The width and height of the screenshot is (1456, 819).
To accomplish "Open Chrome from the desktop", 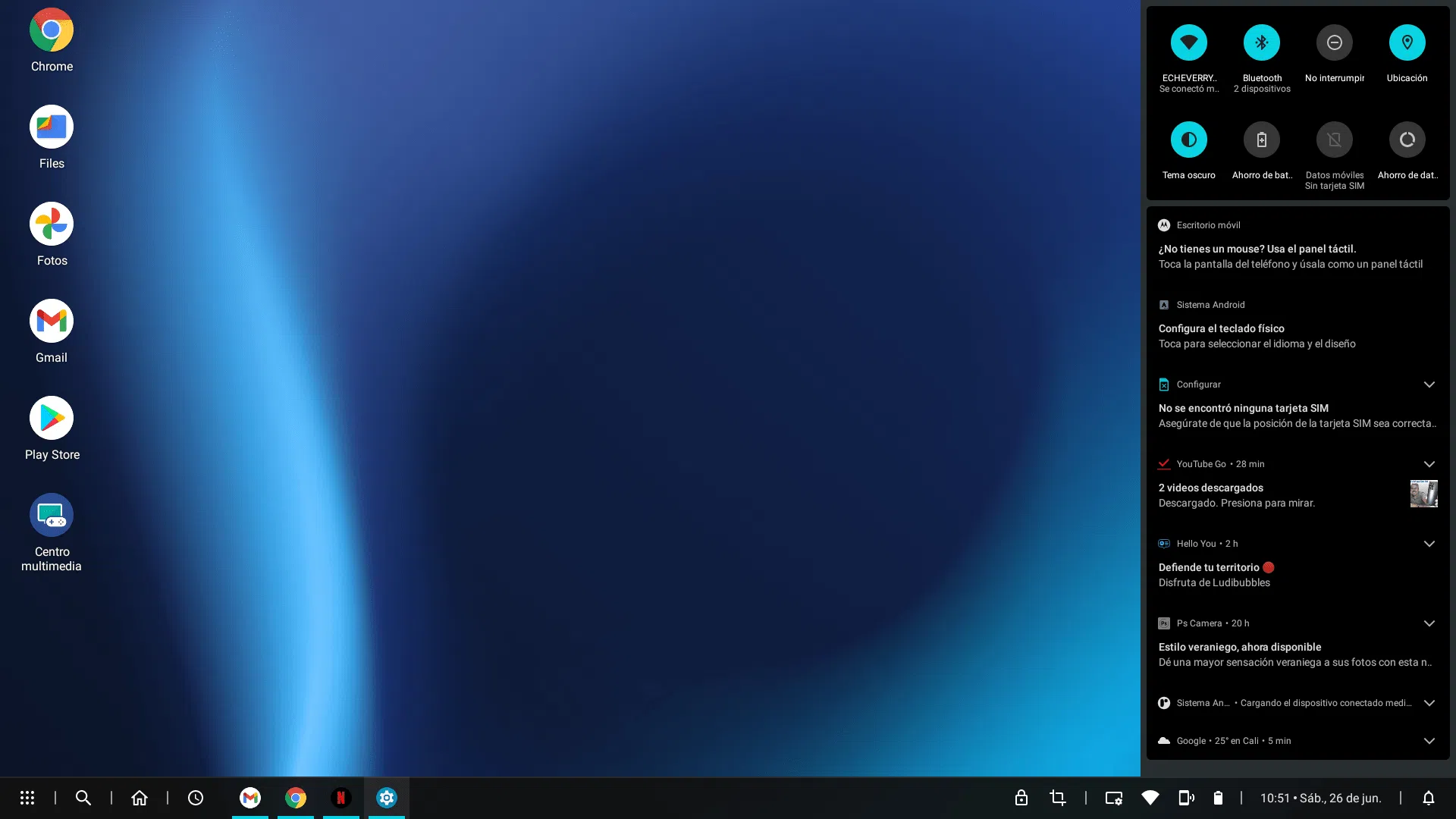I will [52, 30].
